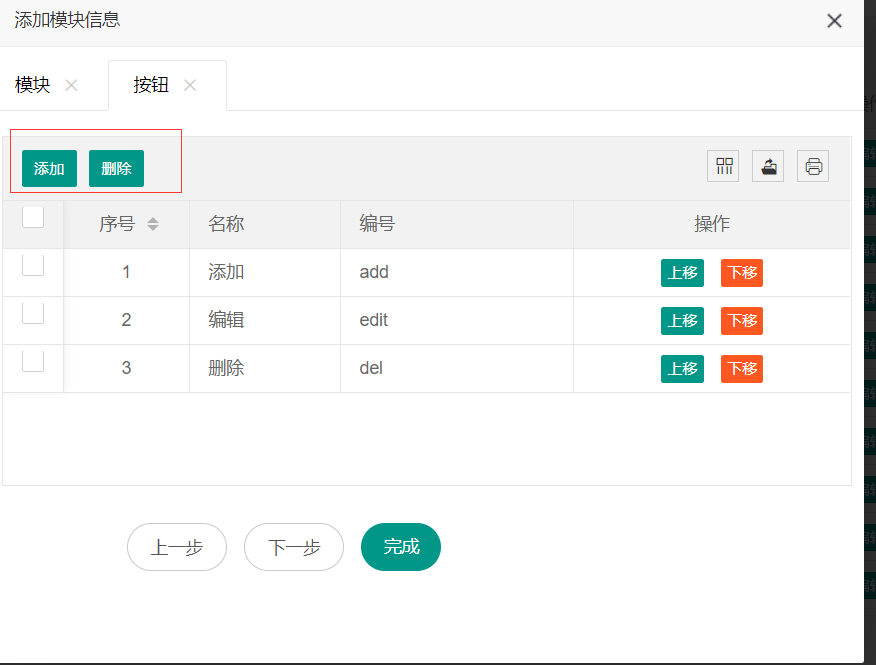Switch to the 模块 tab

pyautogui.click(x=33, y=85)
